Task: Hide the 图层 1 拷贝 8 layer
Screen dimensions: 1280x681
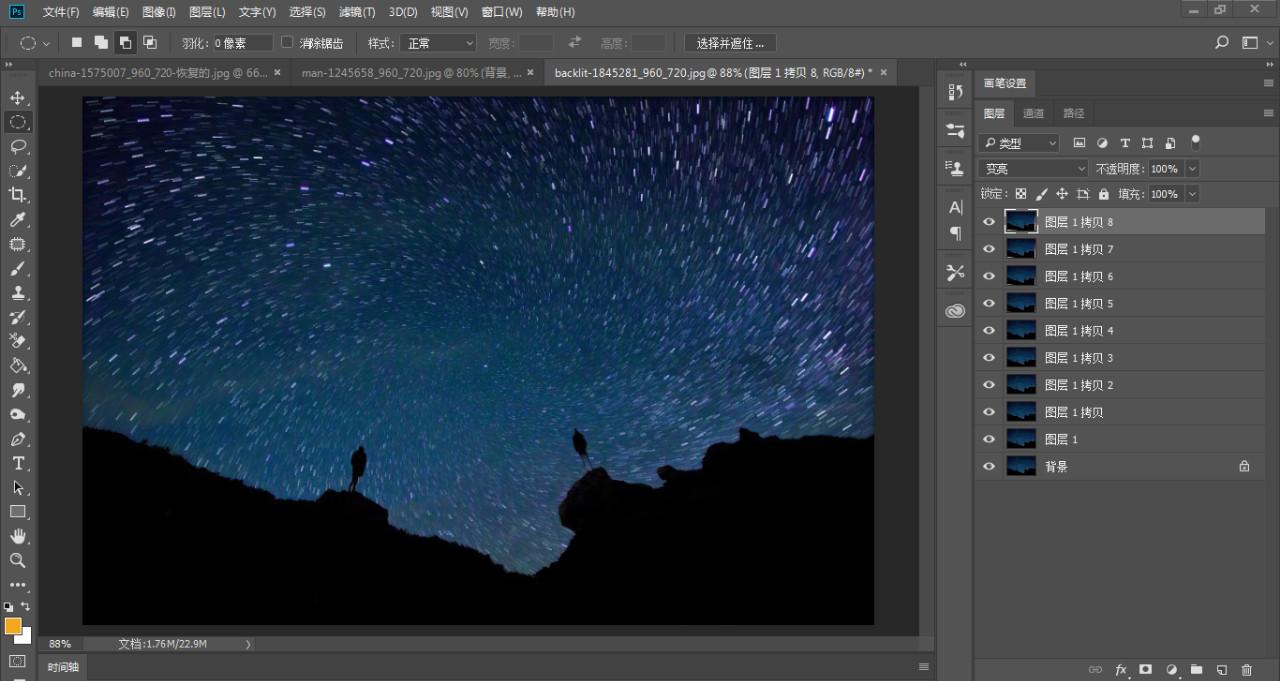Action: coord(989,222)
